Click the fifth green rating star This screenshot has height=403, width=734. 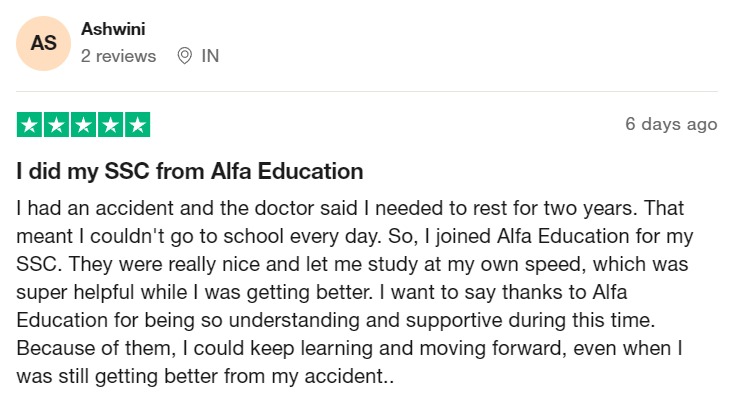tap(137, 125)
